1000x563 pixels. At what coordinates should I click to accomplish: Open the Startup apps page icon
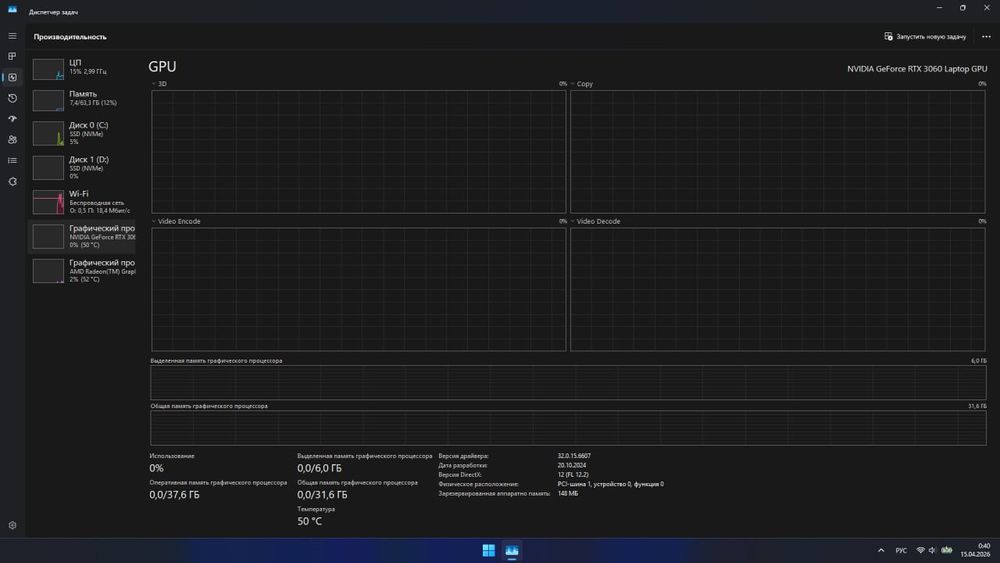click(12, 119)
